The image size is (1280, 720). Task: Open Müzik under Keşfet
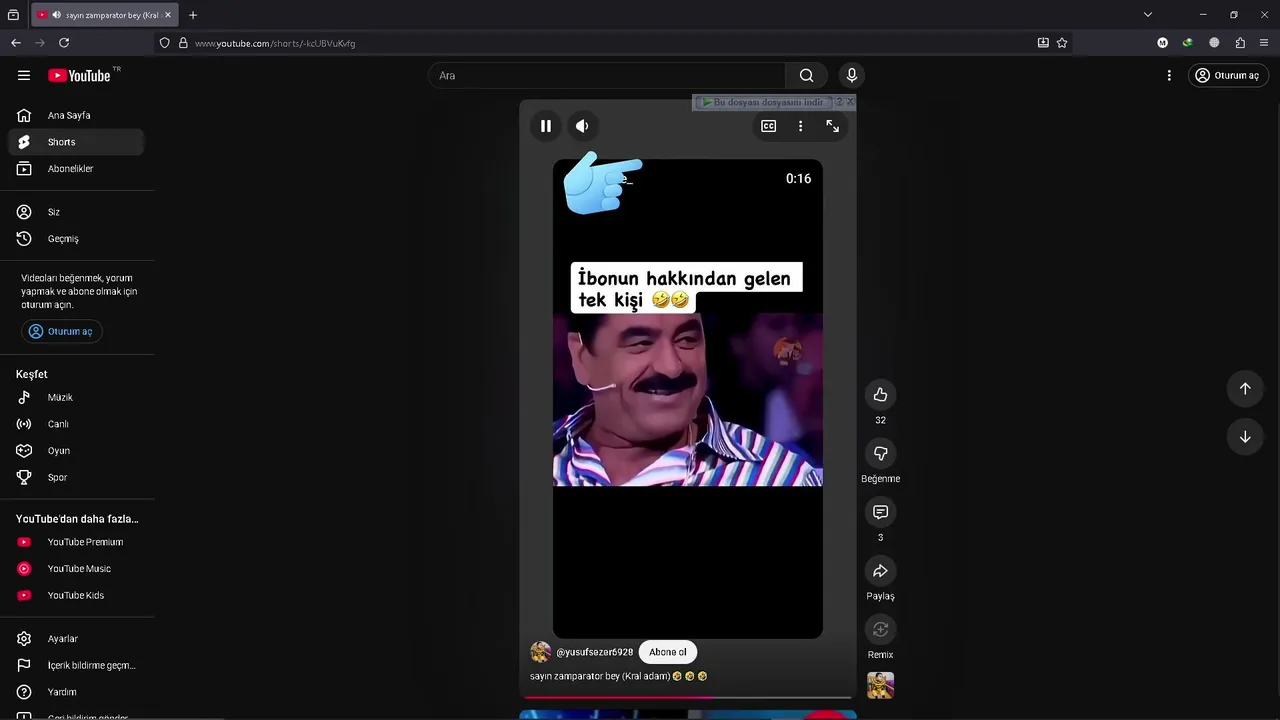pyautogui.click(x=76, y=397)
